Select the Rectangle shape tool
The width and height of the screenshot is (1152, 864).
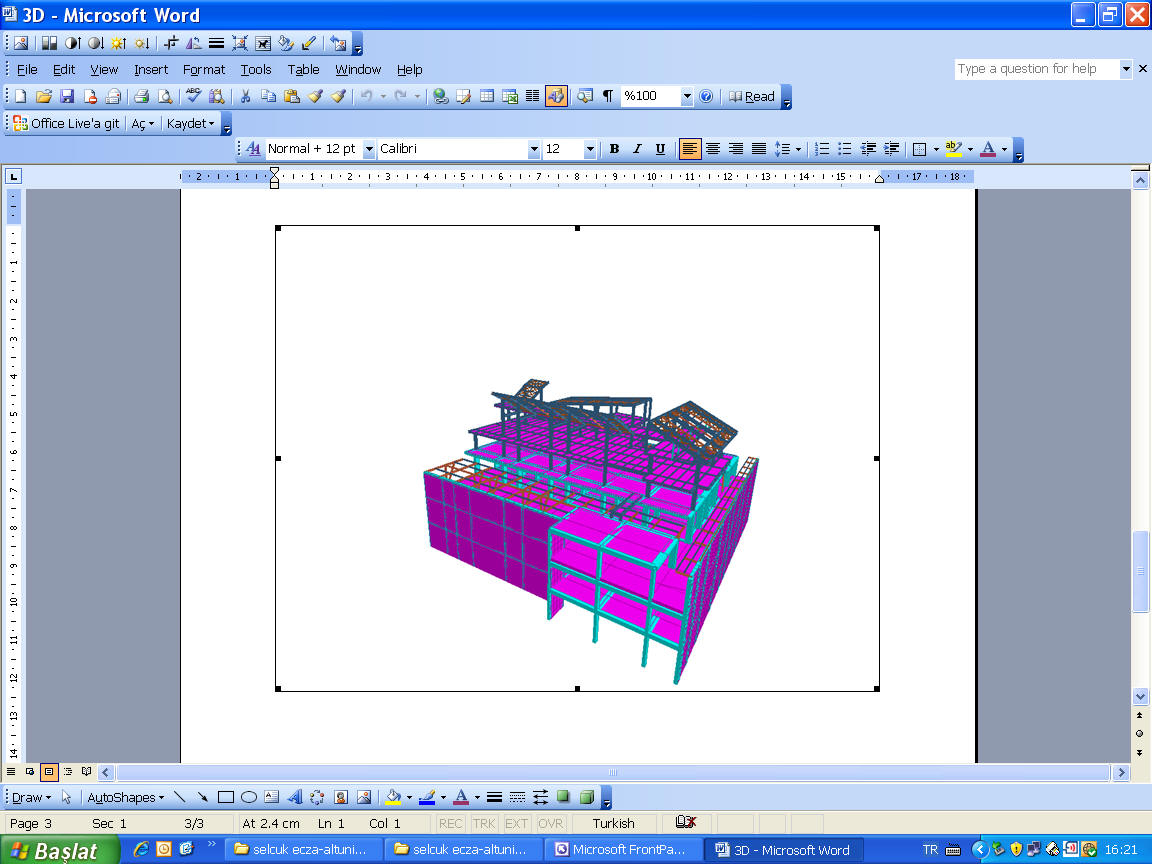tap(226, 797)
